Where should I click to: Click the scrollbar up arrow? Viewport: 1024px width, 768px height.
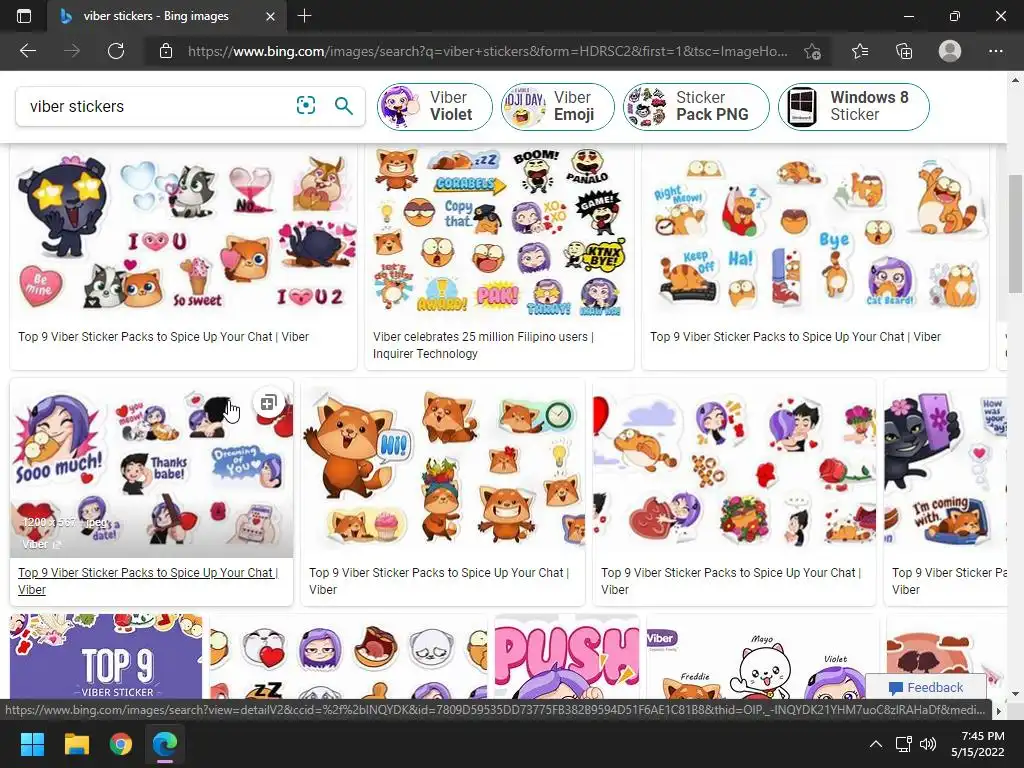tap(1016, 80)
